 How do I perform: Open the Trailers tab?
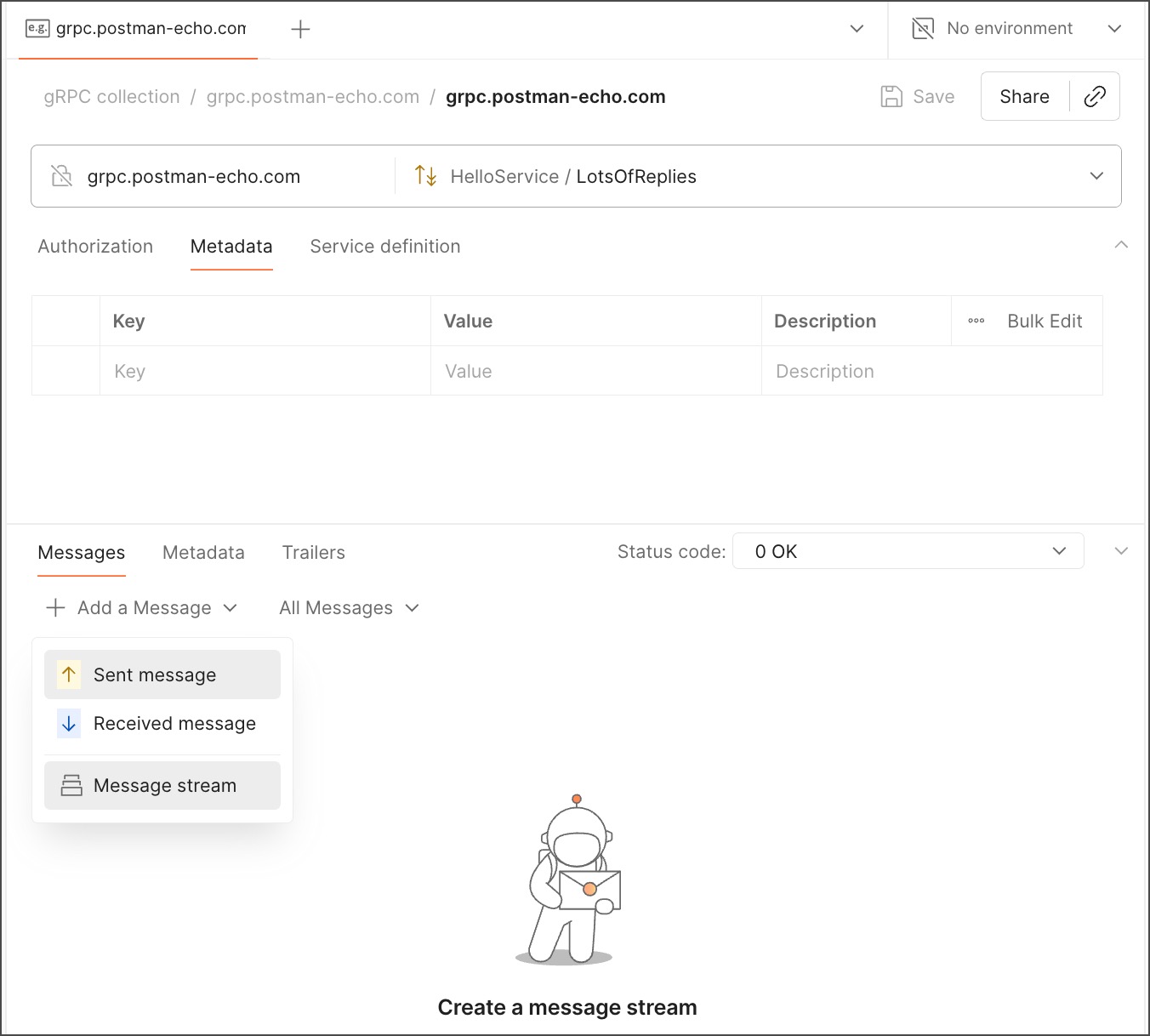coord(313,553)
